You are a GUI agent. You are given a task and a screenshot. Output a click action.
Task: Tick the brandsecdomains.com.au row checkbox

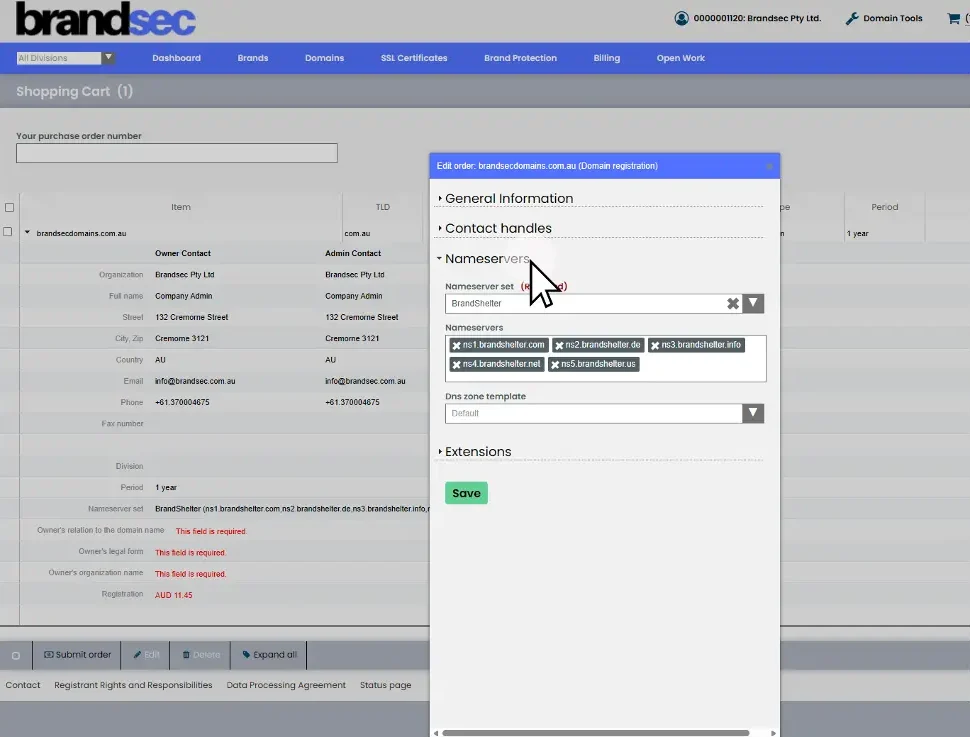[x=7, y=232]
